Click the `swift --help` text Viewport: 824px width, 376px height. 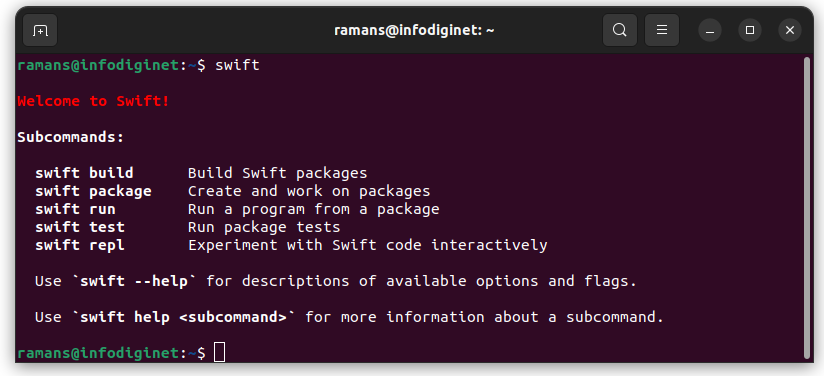point(134,281)
